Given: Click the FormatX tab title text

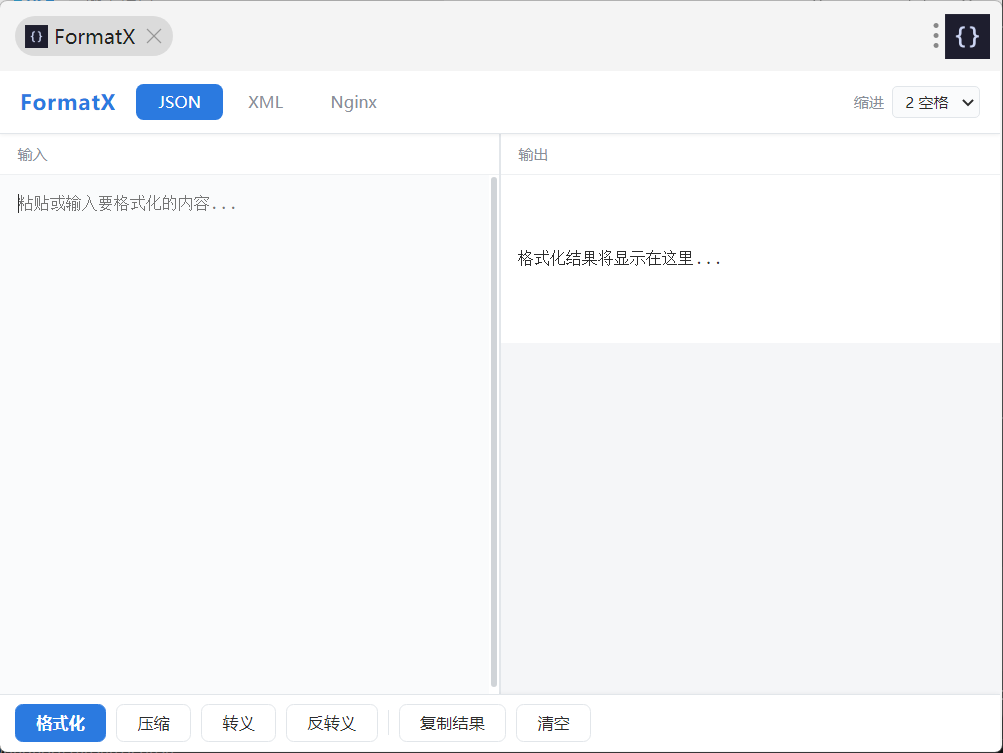Looking at the screenshot, I should click(95, 36).
